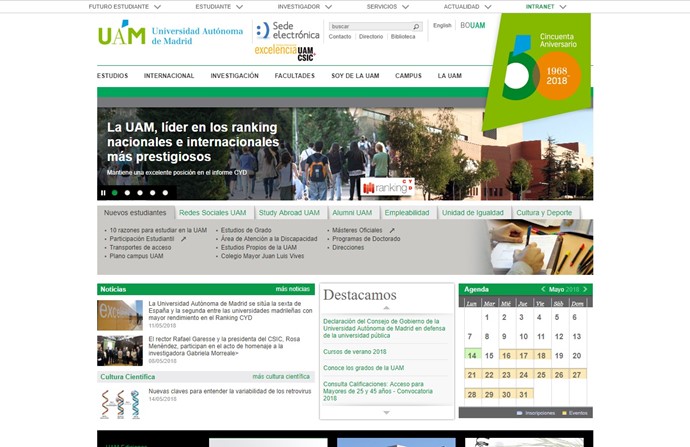Open the ESTUDIOS main menu
Image resolution: width=690 pixels, height=447 pixels.
click(x=113, y=76)
